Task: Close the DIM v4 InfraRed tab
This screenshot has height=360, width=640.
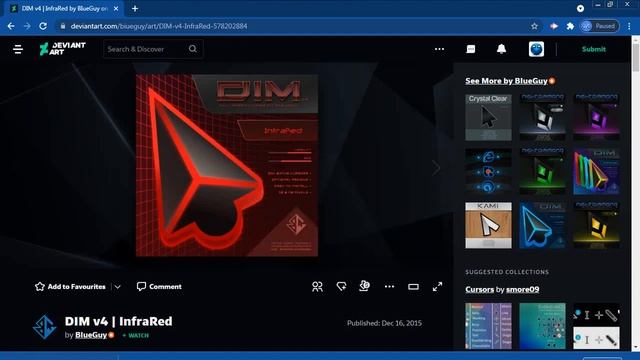Action: click(116, 8)
